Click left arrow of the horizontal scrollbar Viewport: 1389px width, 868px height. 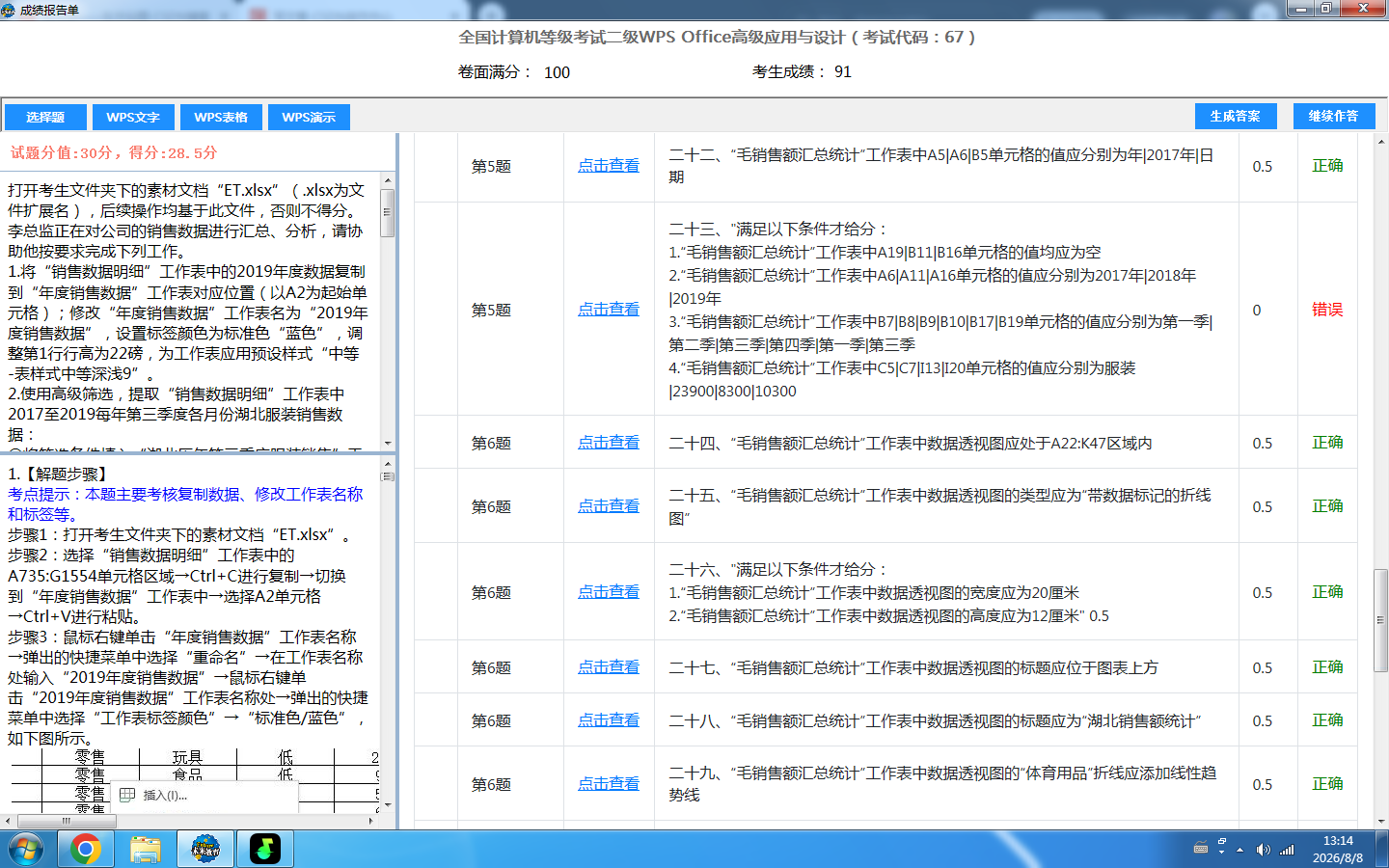tap(8, 822)
